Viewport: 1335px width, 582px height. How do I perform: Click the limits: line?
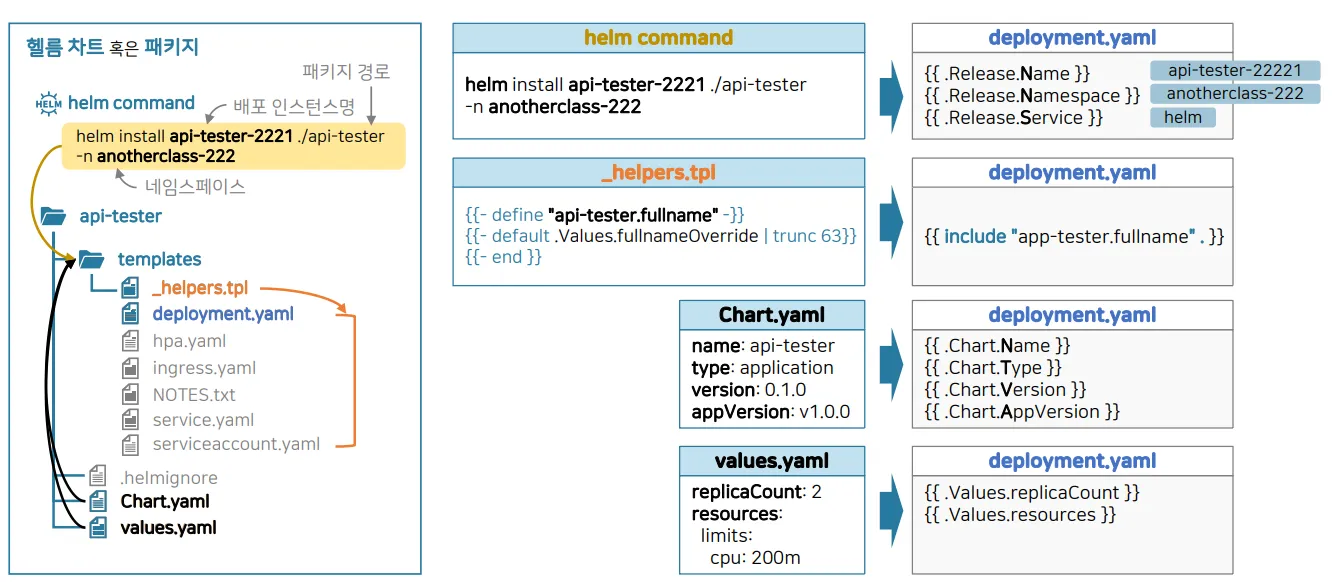point(726,537)
